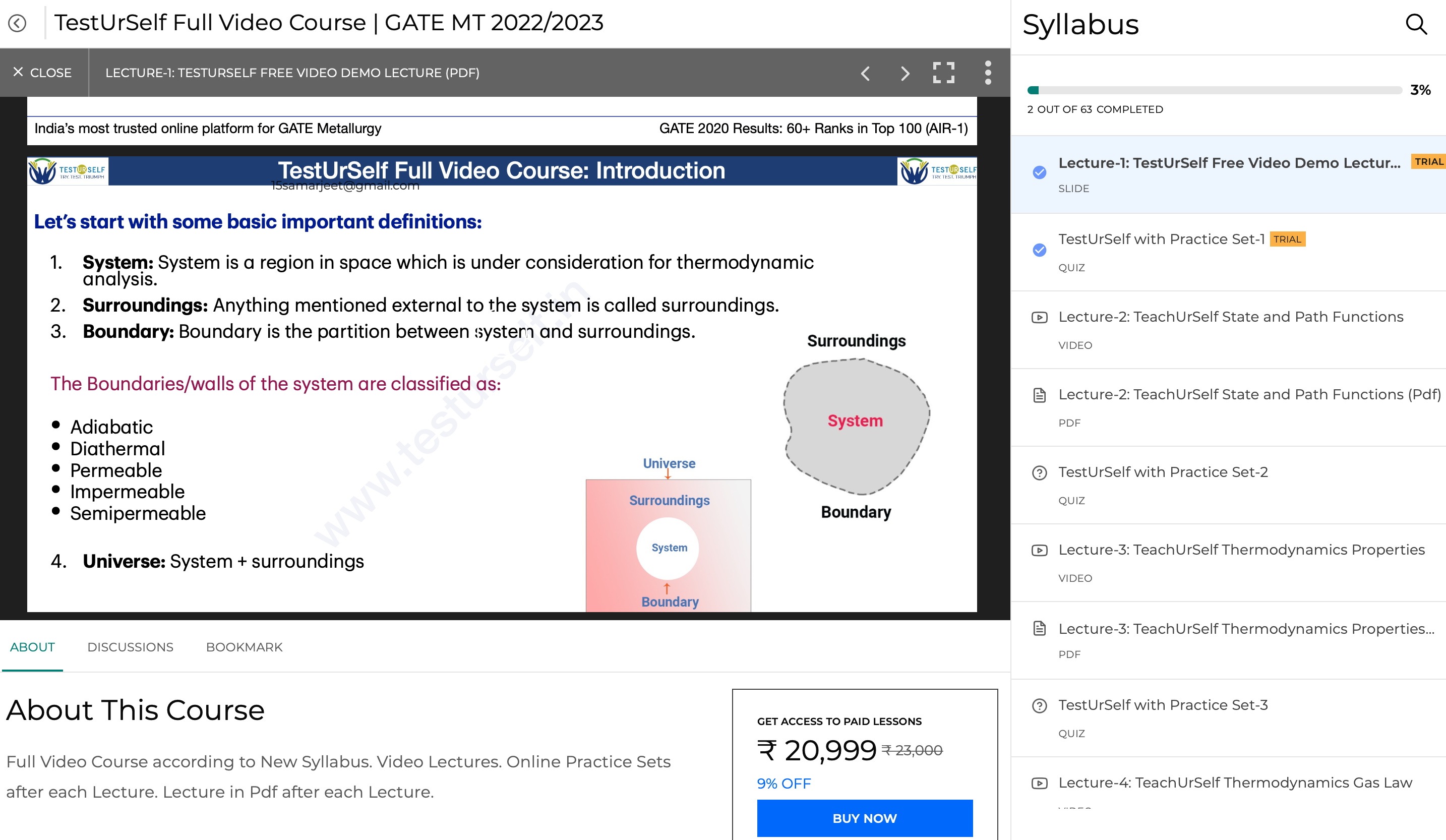Go to next slide with right chevron
This screenshot has height=840, width=1446.
[905, 73]
